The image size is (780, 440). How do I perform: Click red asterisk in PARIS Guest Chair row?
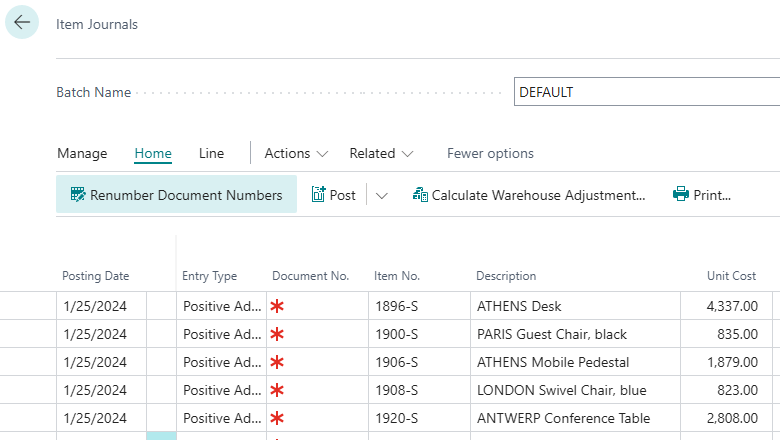click(277, 334)
